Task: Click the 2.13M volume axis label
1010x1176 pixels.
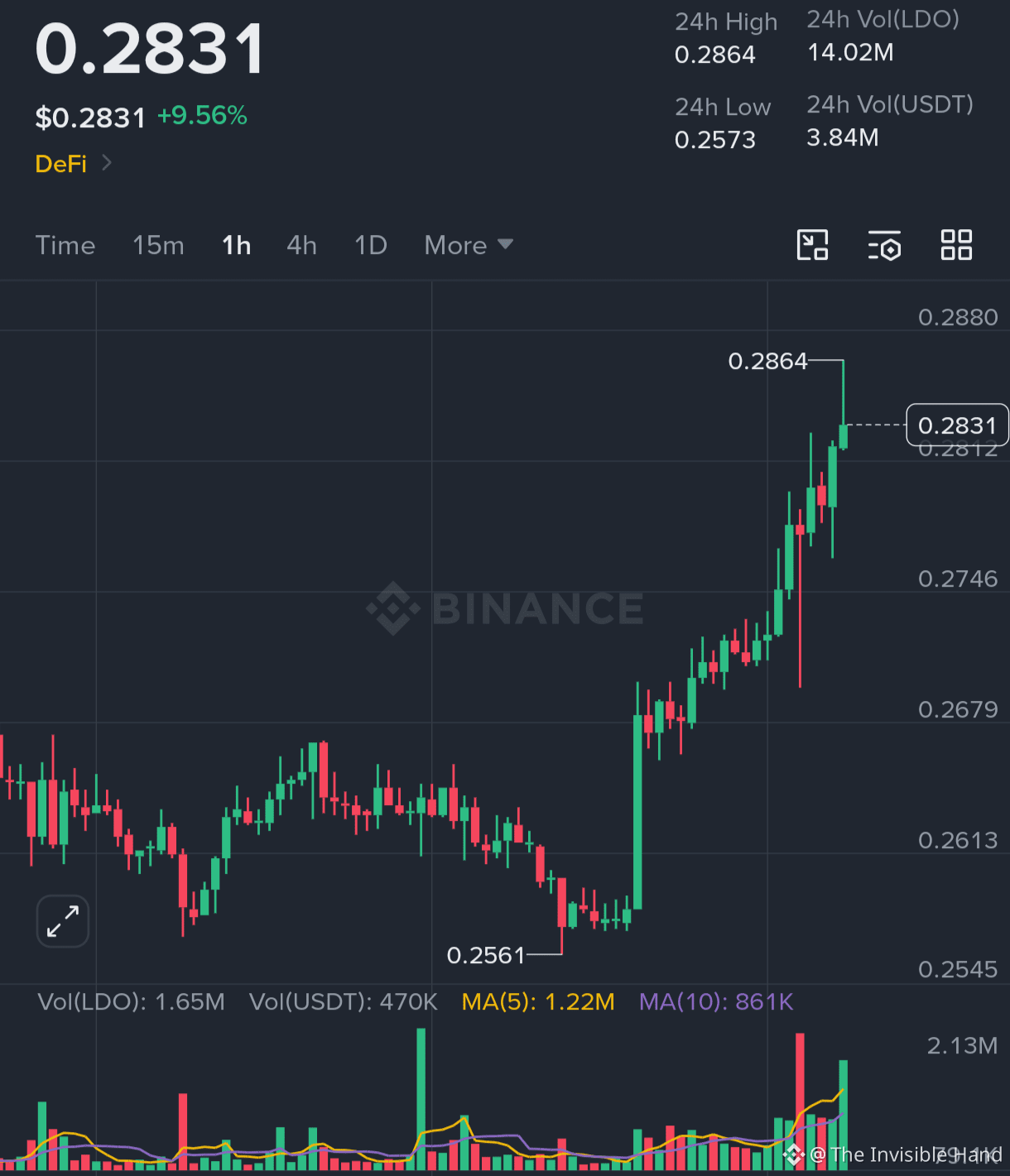Action: click(962, 1045)
